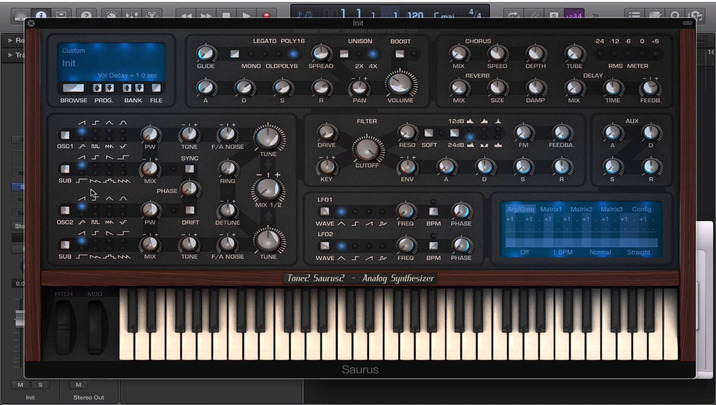Click the OSC2 SUB waveform selector button
Image resolution: width=716 pixels, height=405 pixels.
tap(65, 245)
